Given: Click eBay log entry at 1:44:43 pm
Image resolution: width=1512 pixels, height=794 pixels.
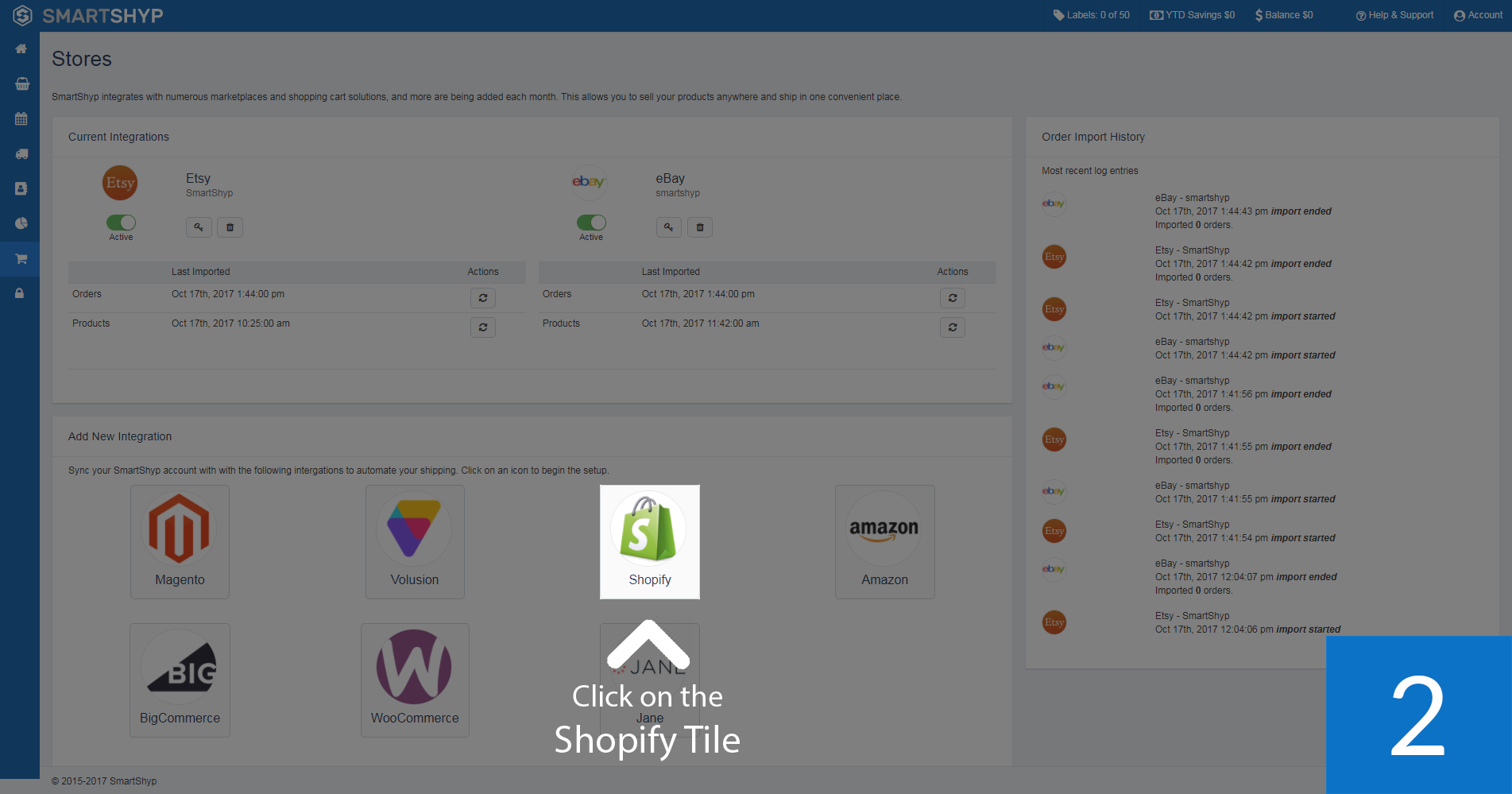Looking at the screenshot, I should 1243,211.
